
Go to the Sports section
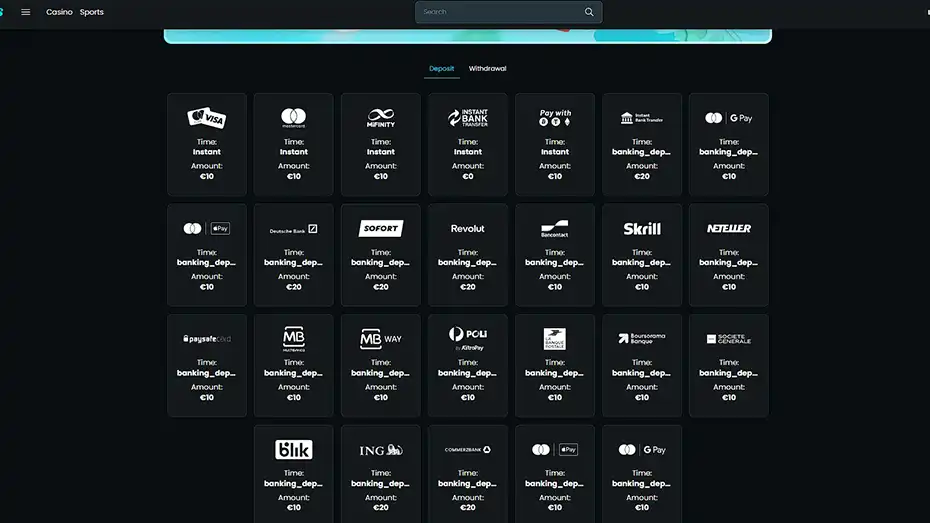[92, 12]
